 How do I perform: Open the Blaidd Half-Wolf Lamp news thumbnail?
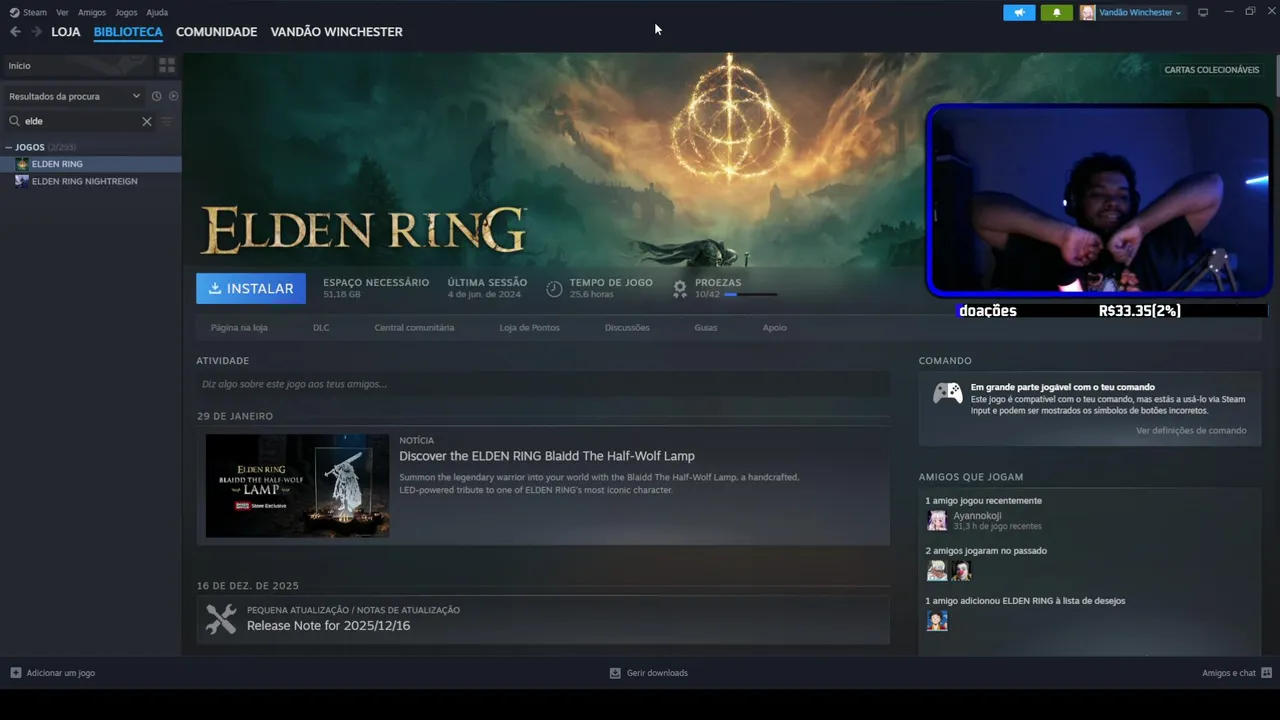click(x=297, y=485)
